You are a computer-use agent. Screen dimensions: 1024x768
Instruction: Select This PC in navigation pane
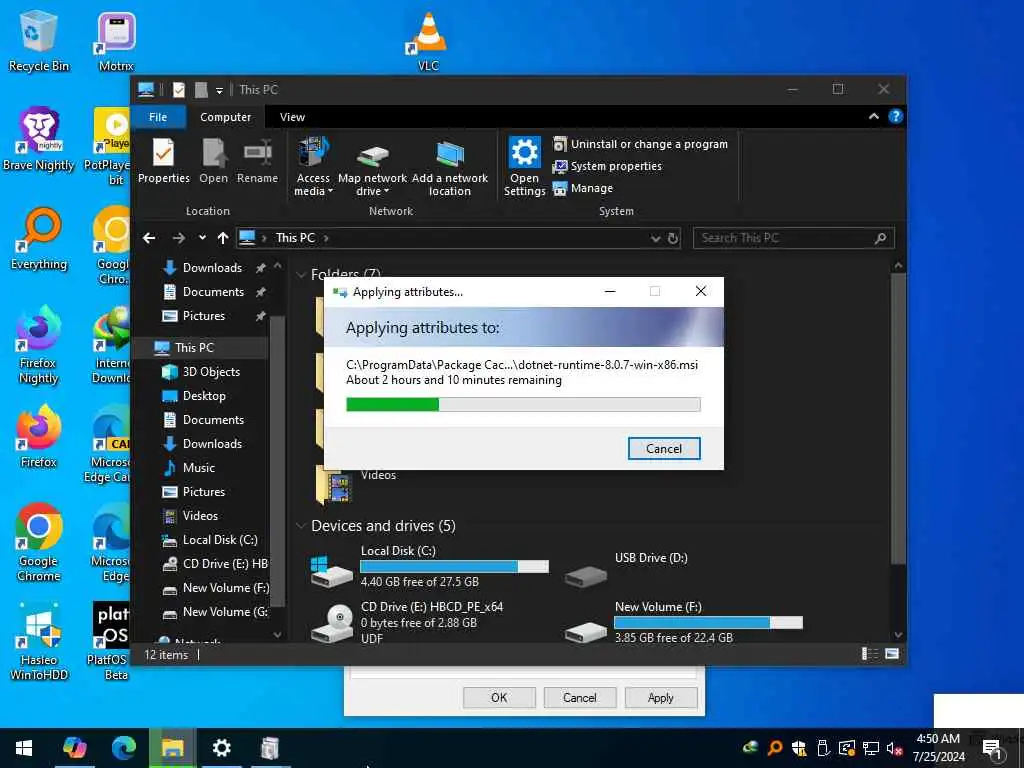[194, 347]
